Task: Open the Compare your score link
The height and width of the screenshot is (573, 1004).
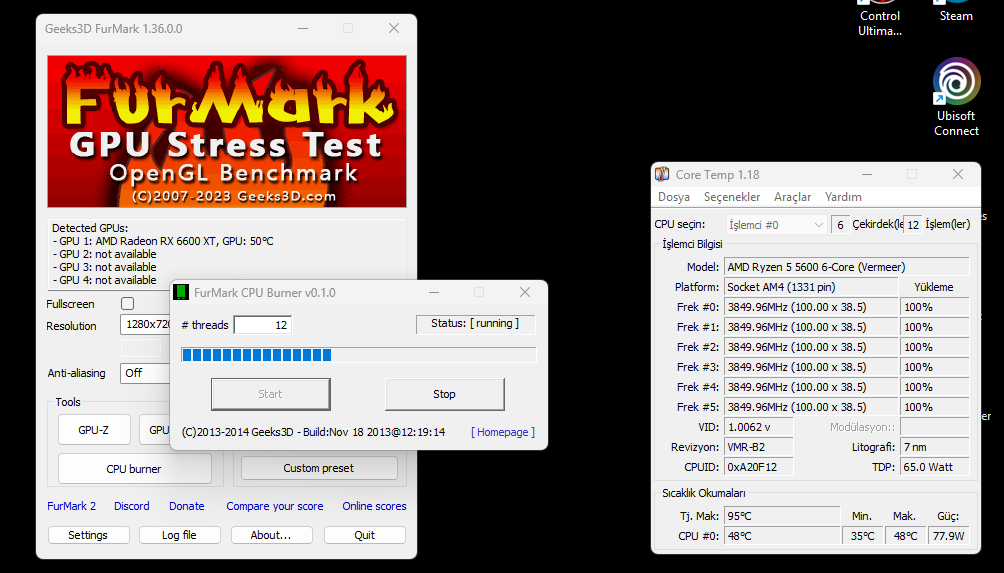Action: (x=275, y=506)
